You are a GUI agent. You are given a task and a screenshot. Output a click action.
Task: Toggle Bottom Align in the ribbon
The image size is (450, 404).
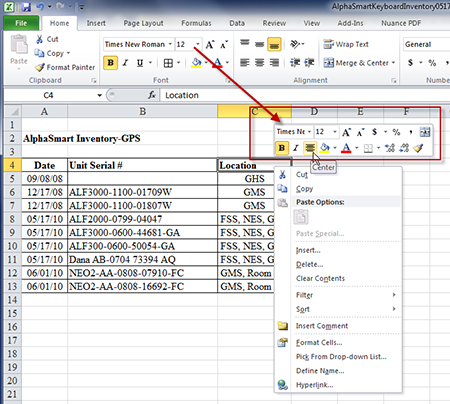[x=274, y=44]
